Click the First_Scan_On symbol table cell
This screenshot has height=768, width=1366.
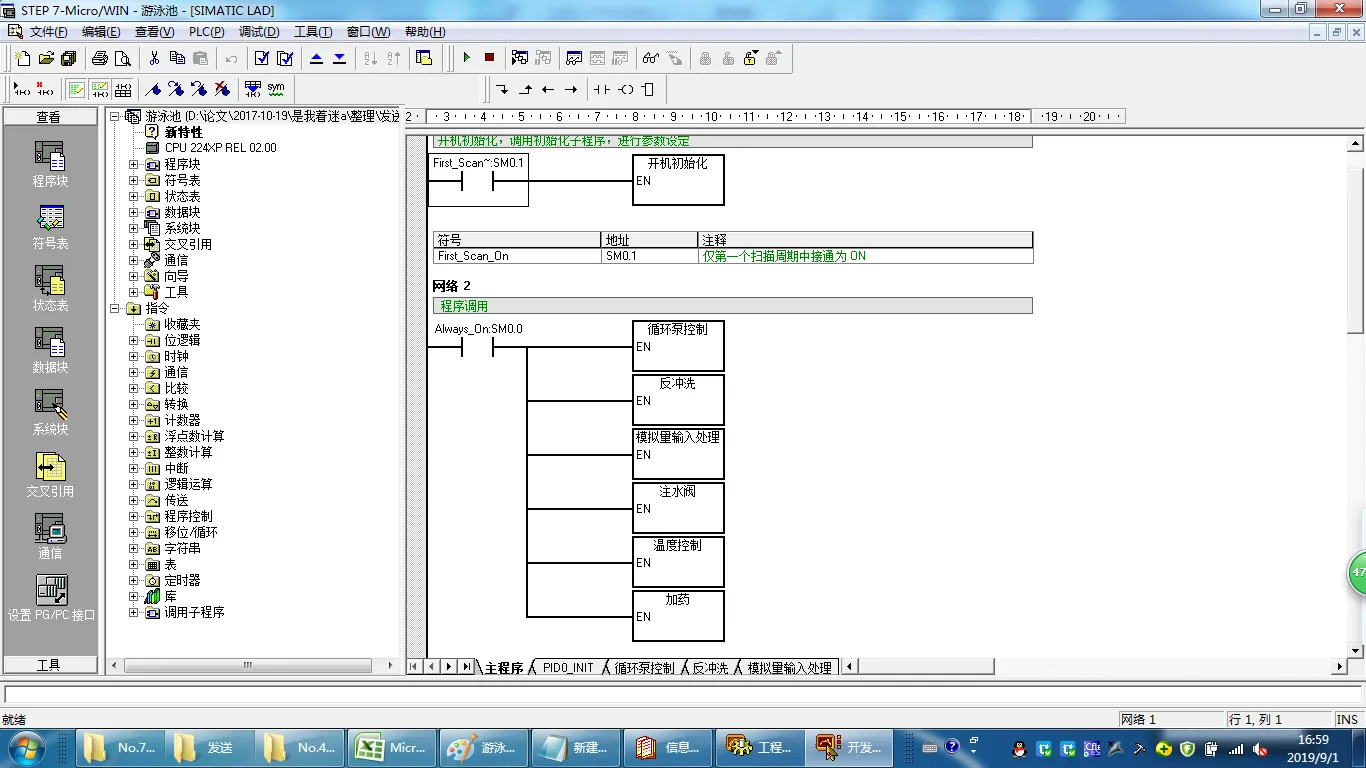pyautogui.click(x=517, y=256)
